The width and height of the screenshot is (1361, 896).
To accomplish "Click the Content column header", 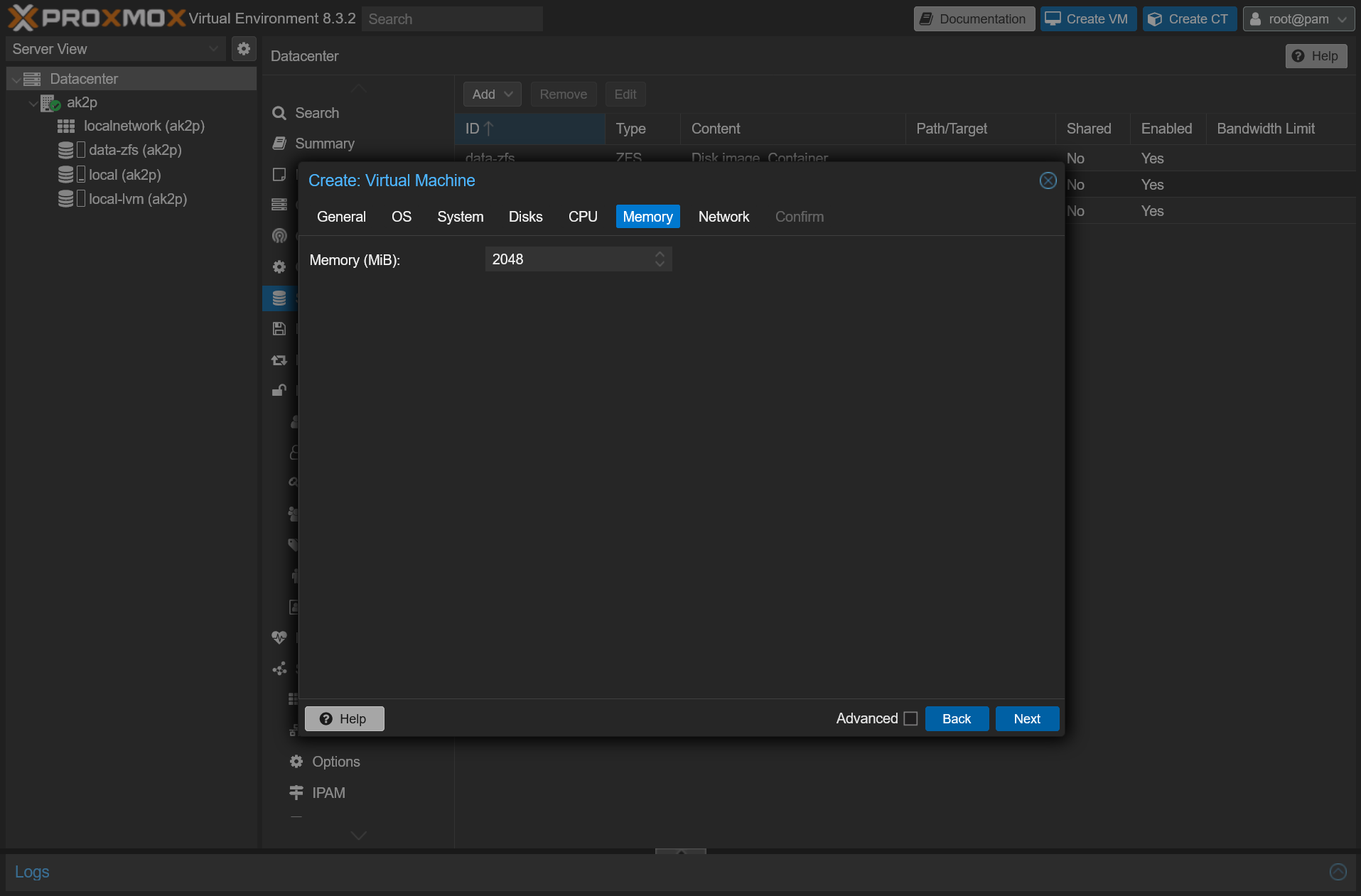I will tap(792, 129).
